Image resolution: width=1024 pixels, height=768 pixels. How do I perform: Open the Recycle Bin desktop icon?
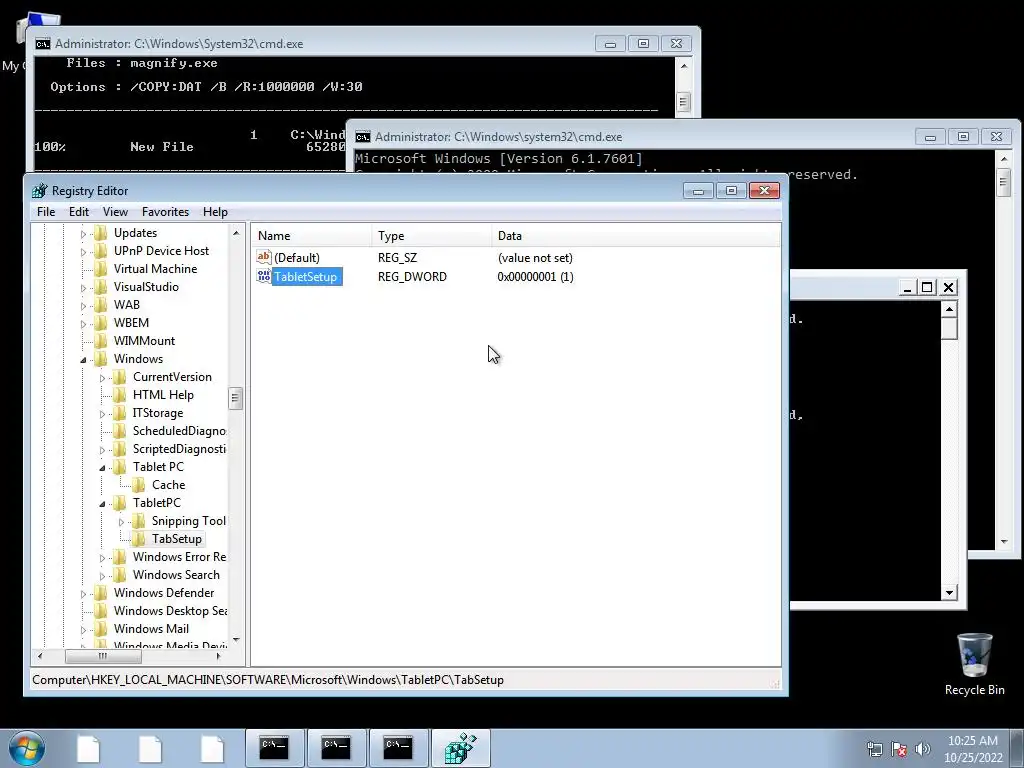(974, 664)
